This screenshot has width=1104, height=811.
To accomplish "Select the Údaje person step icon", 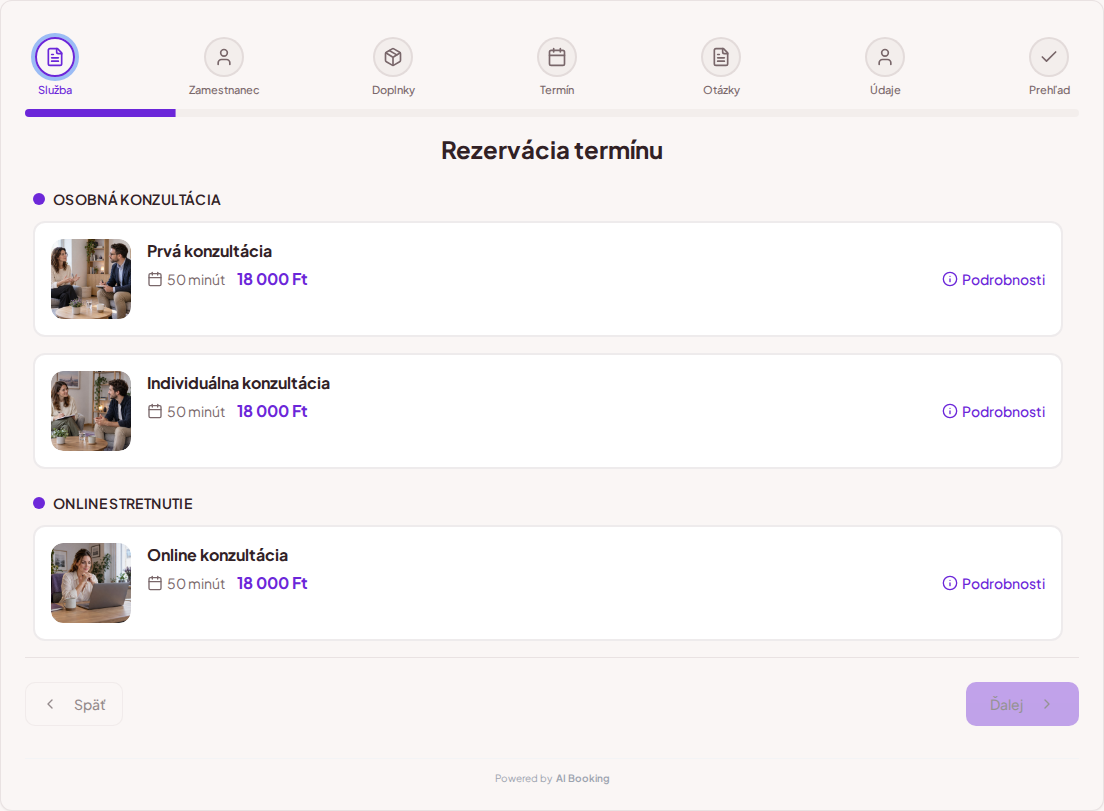I will pos(885,57).
